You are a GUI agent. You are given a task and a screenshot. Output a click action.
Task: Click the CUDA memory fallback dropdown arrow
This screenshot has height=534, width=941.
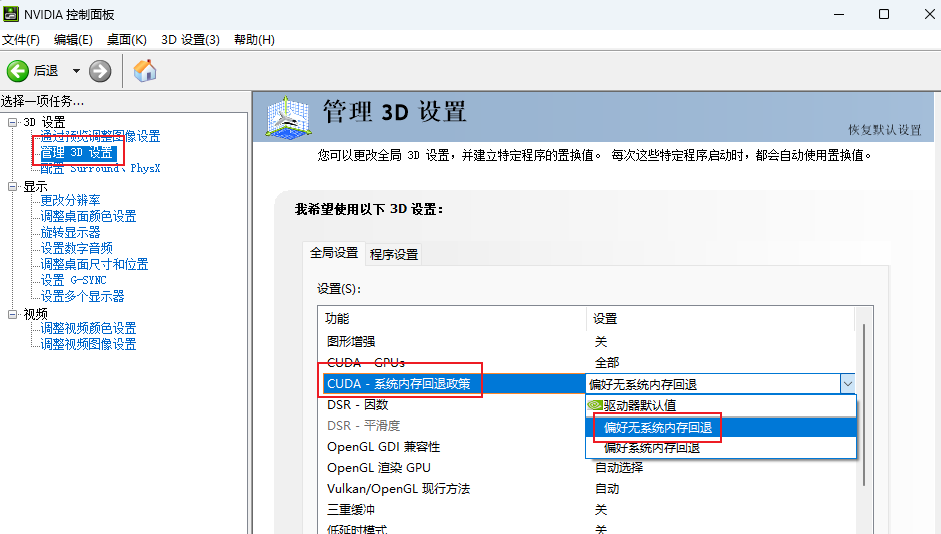coord(847,384)
